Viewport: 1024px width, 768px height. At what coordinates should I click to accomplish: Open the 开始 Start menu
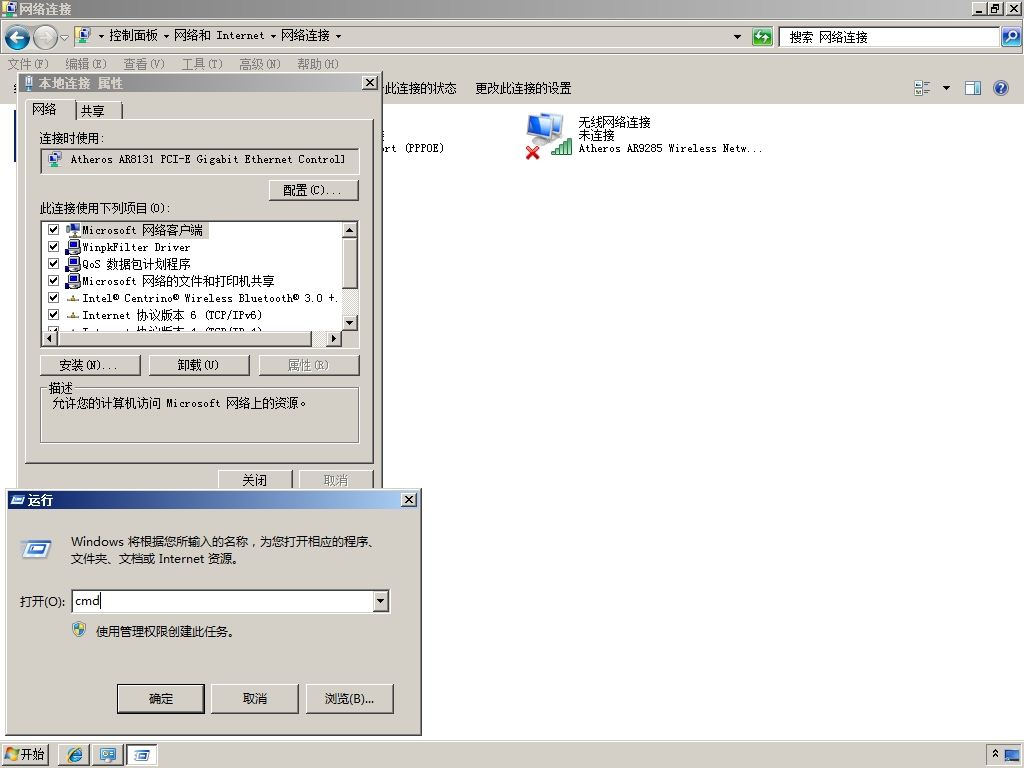[25, 754]
